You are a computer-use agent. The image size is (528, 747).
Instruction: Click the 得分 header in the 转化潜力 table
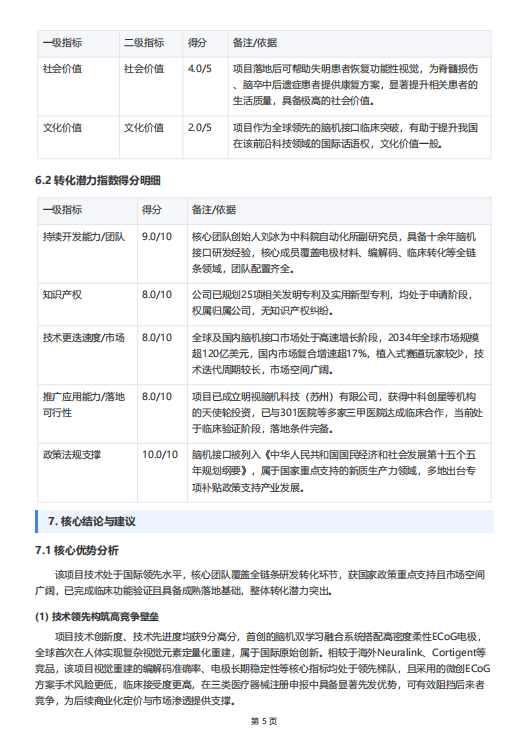click(x=152, y=210)
